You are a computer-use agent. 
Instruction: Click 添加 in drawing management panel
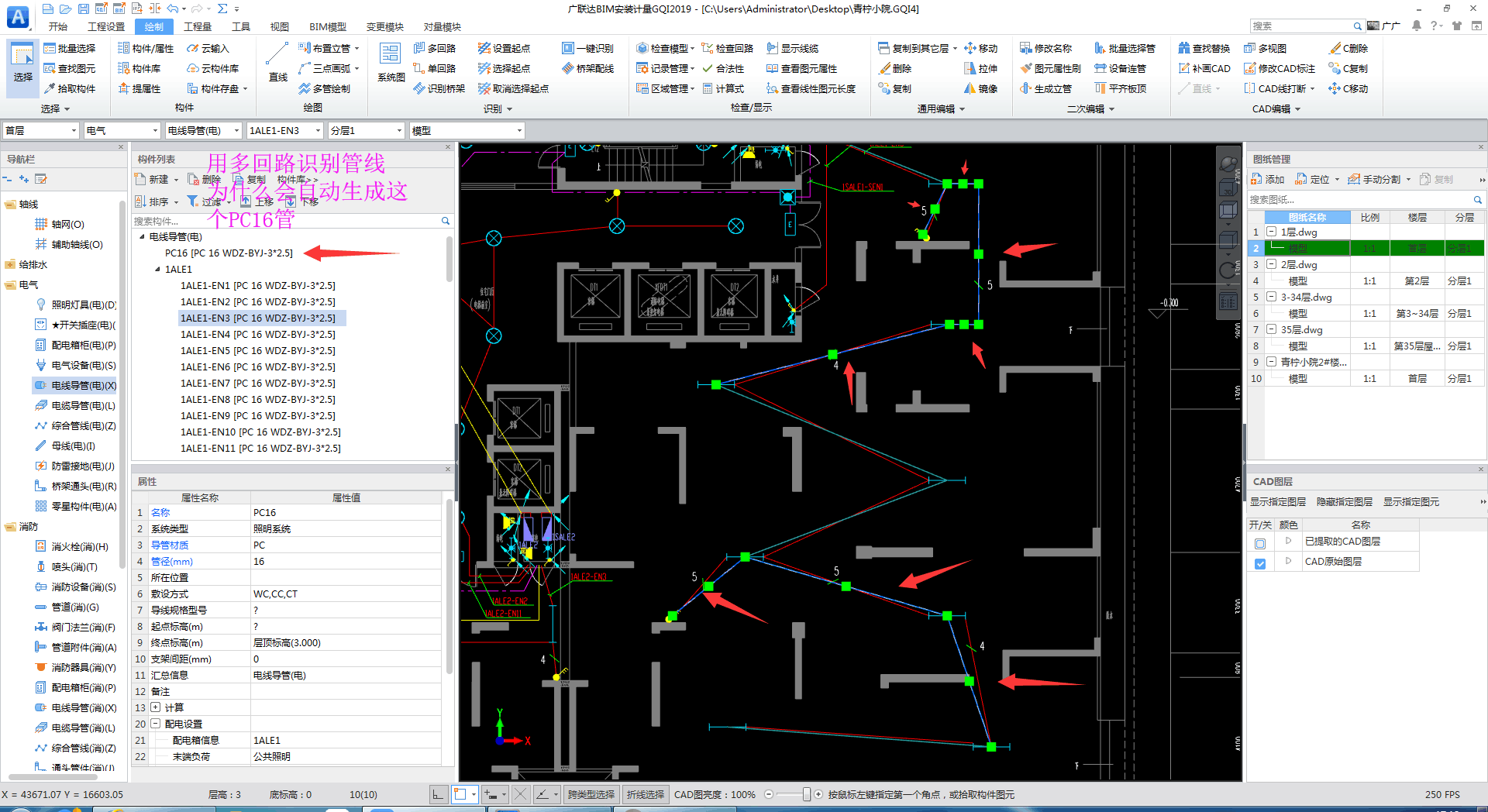[1268, 179]
